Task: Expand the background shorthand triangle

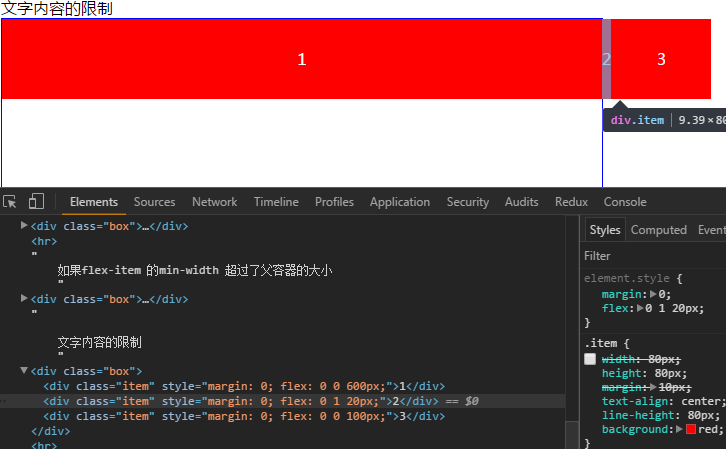Action: 679,429
